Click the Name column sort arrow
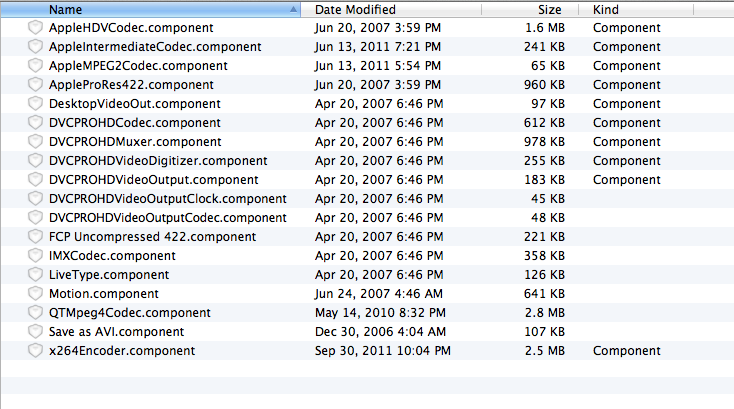 [293, 9]
